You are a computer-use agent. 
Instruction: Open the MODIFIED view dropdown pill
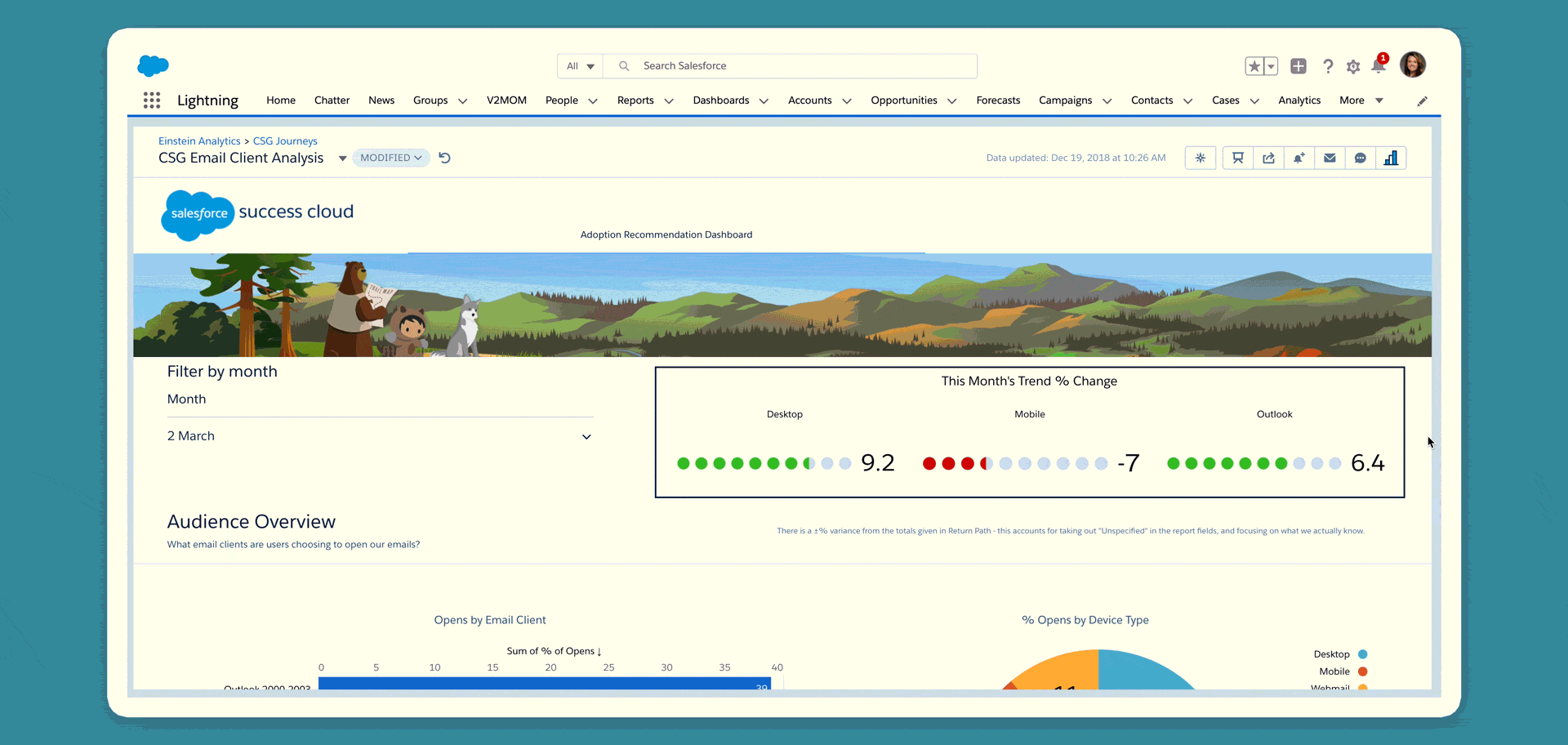click(x=391, y=158)
